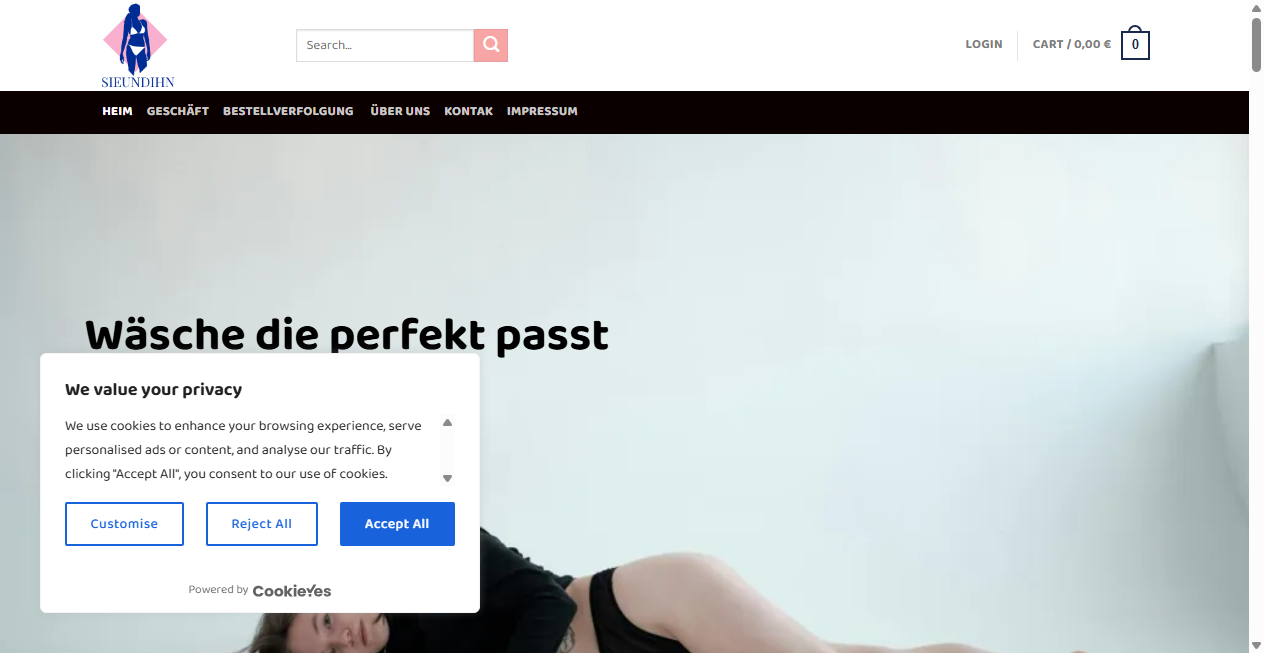Open the ÜBER UNS page
This screenshot has height=653, width=1264.
[x=400, y=111]
